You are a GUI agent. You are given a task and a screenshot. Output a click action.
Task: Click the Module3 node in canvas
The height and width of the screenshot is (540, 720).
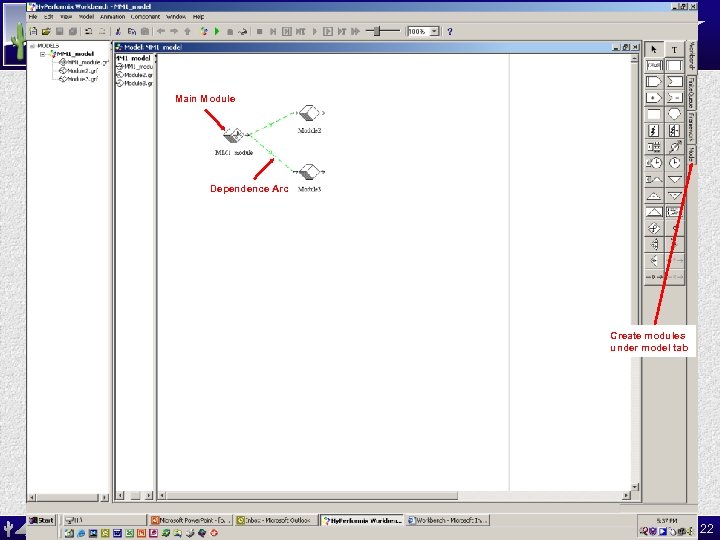[309, 172]
